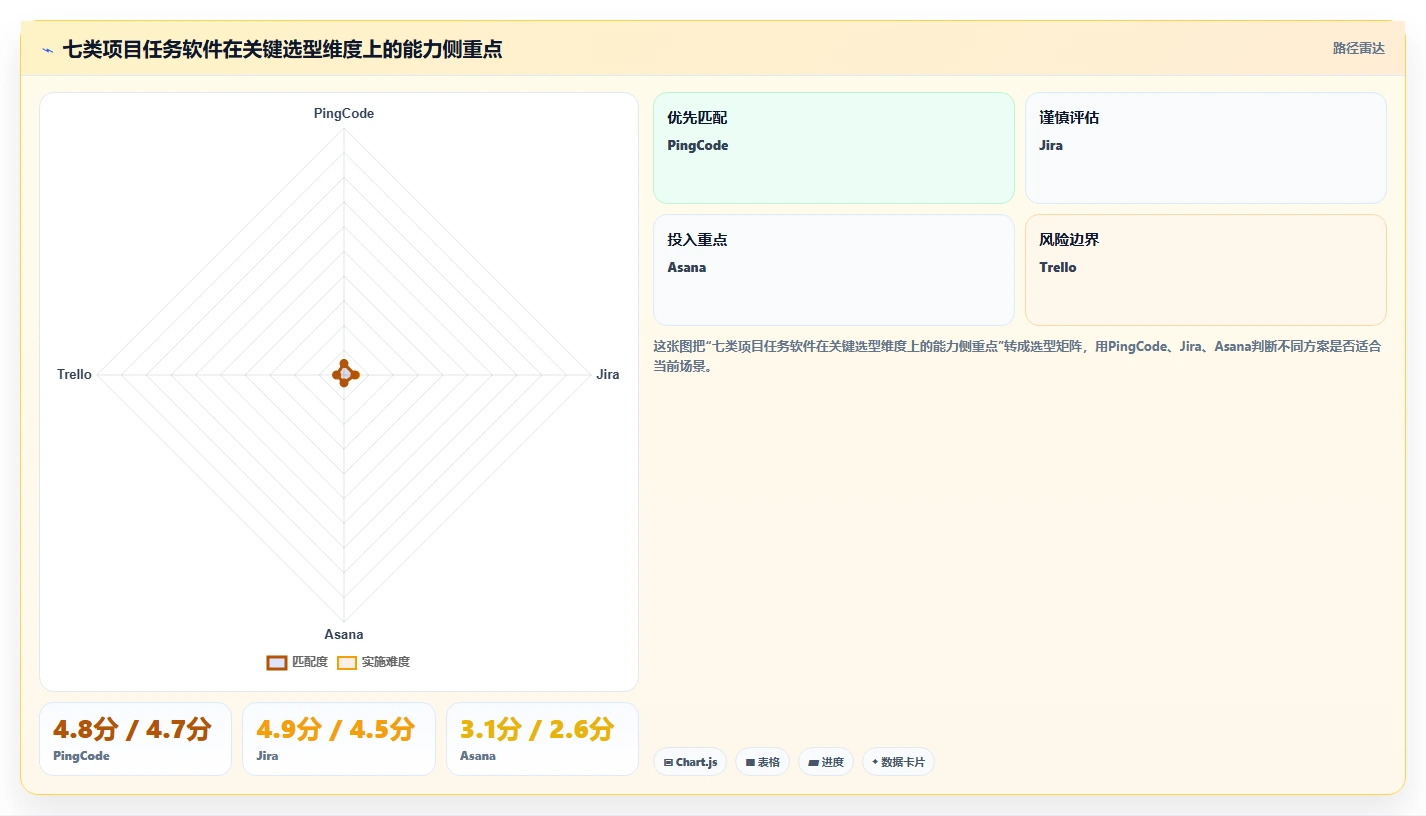Screen dimensions: 1426x816
Task: Click the PingCode axis label on radar
Action: pos(344,113)
